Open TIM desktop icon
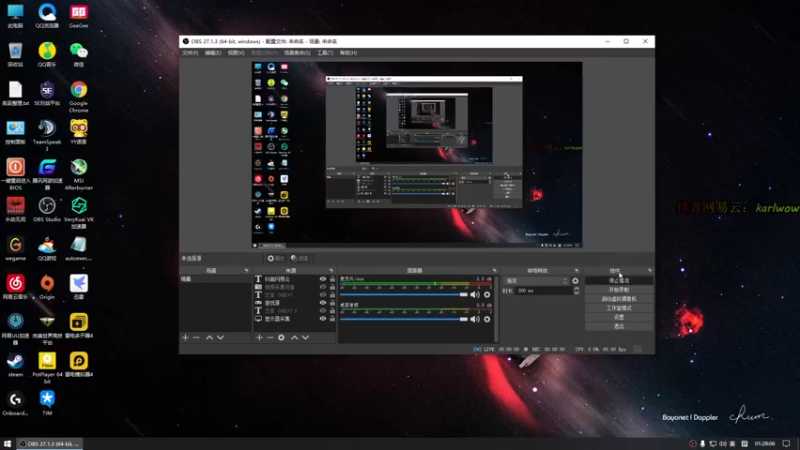800x450 pixels. click(47, 403)
